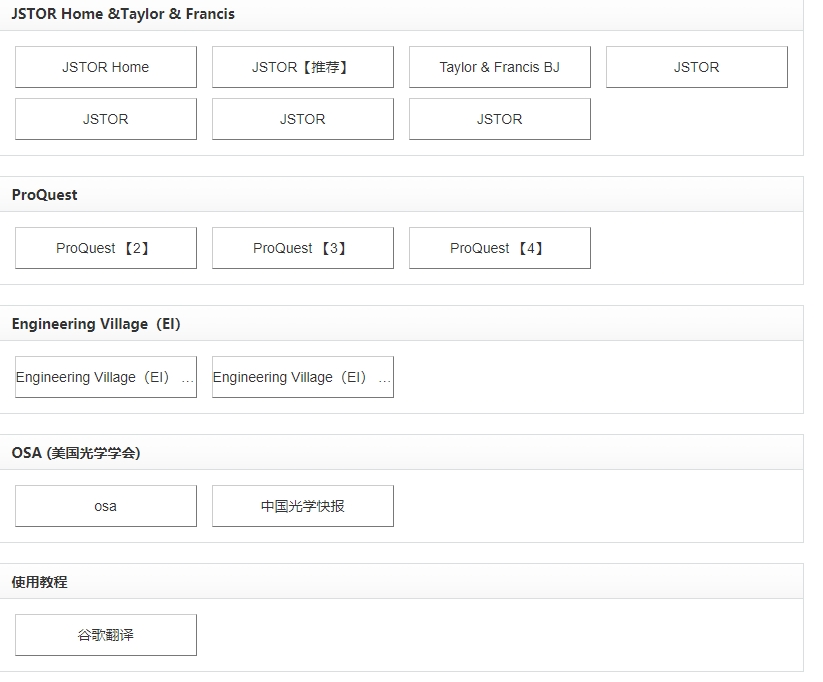Viewport: 823px width, 682px height.
Task: Open Taylor & Francis BJ
Action: click(500, 67)
